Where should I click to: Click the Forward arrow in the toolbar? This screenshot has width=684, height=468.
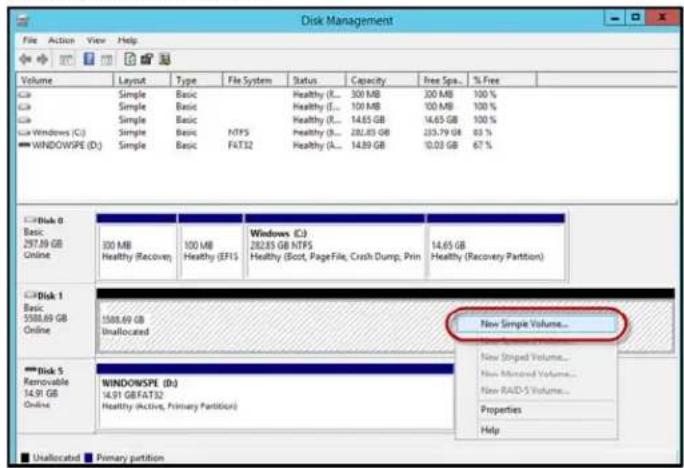pyautogui.click(x=42, y=59)
